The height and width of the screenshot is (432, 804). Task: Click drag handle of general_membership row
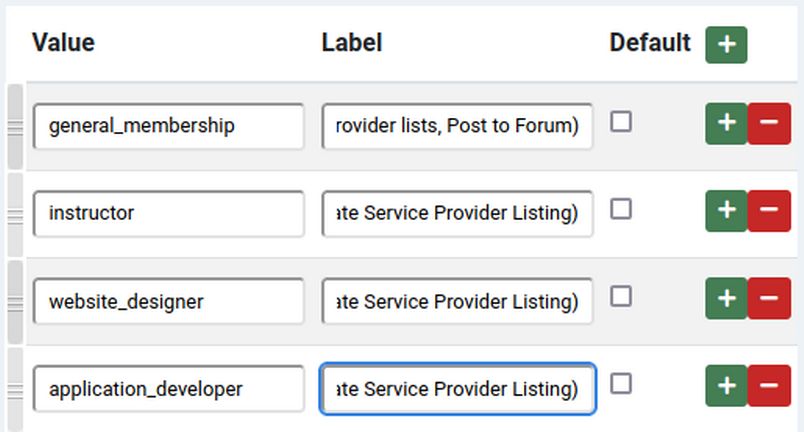[x=15, y=127]
